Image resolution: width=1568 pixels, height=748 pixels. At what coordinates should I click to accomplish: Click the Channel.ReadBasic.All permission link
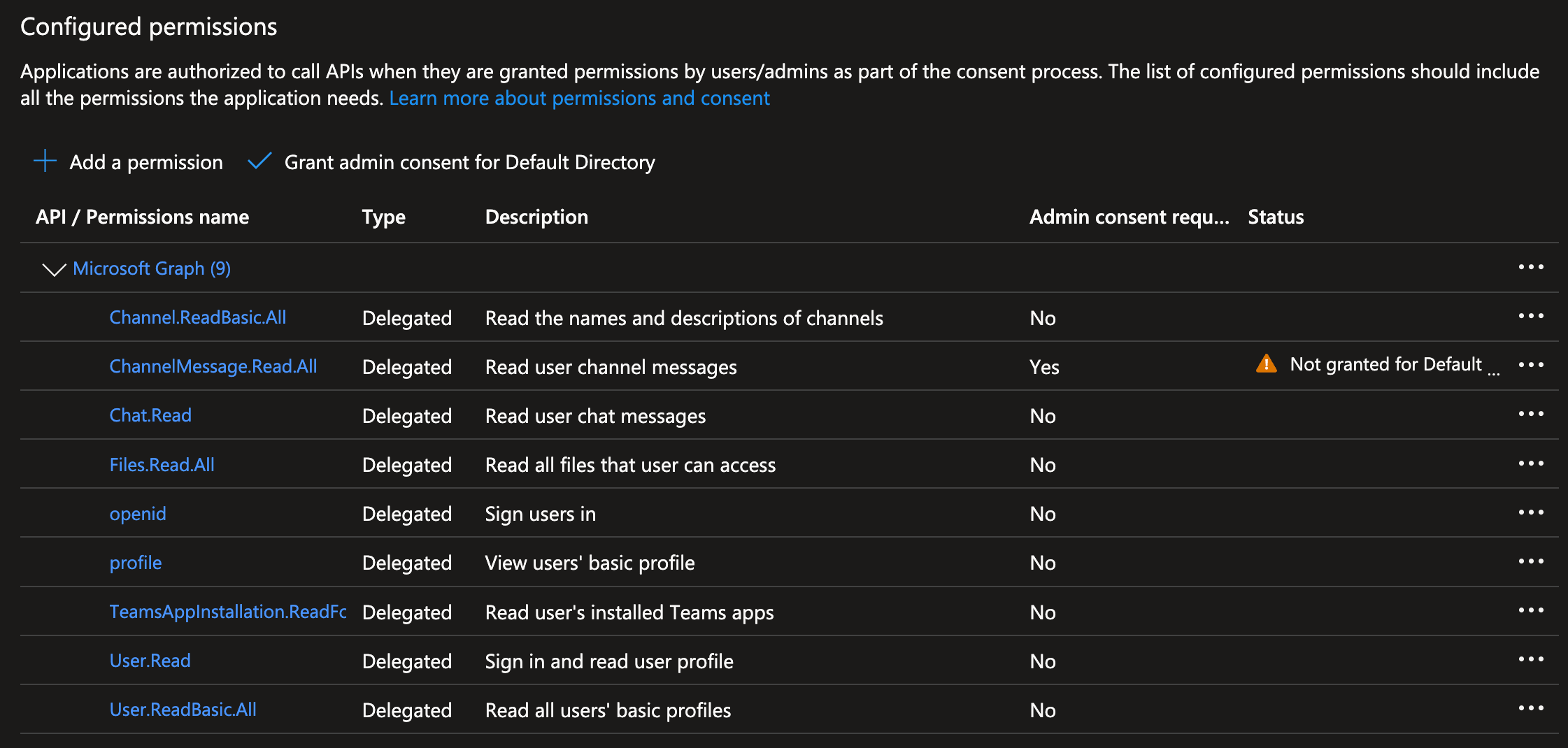click(198, 317)
